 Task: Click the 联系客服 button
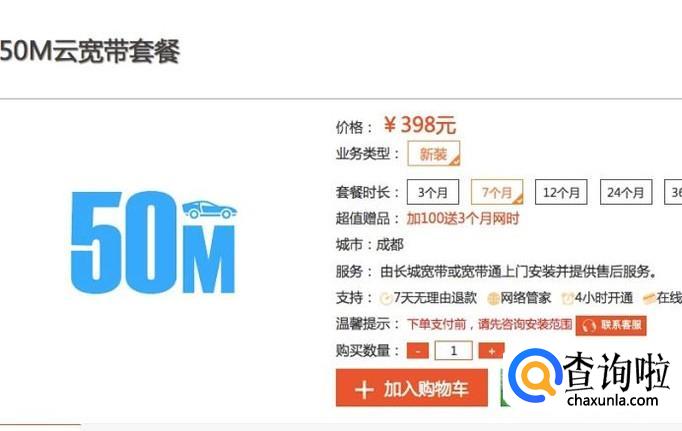pos(611,325)
